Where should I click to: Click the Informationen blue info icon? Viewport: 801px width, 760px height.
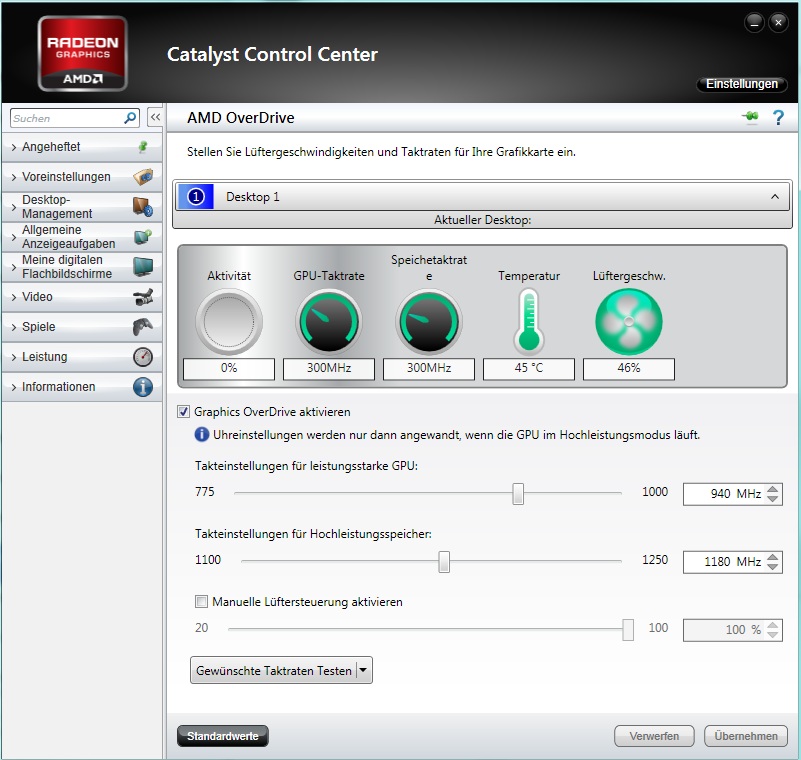(x=143, y=387)
